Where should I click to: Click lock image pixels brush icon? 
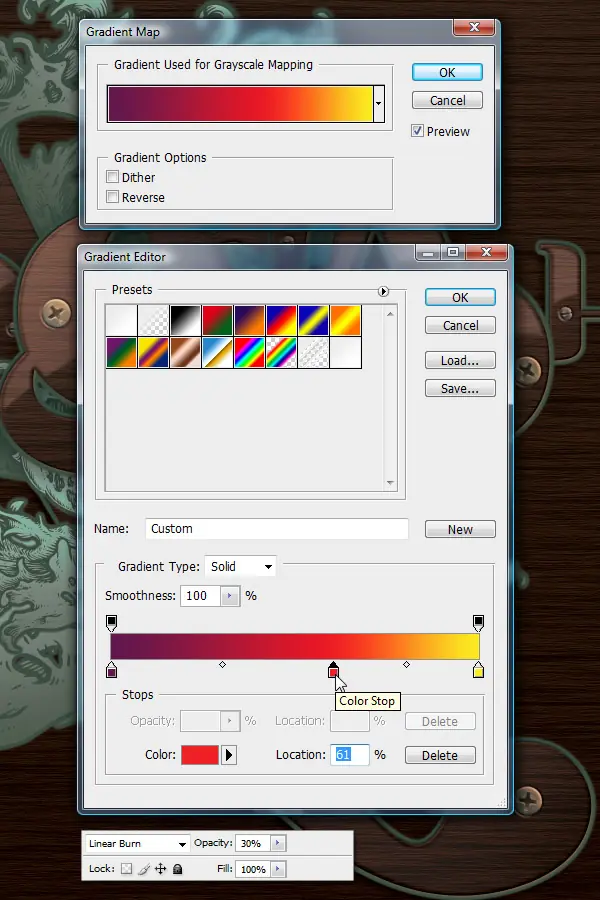coord(144,868)
